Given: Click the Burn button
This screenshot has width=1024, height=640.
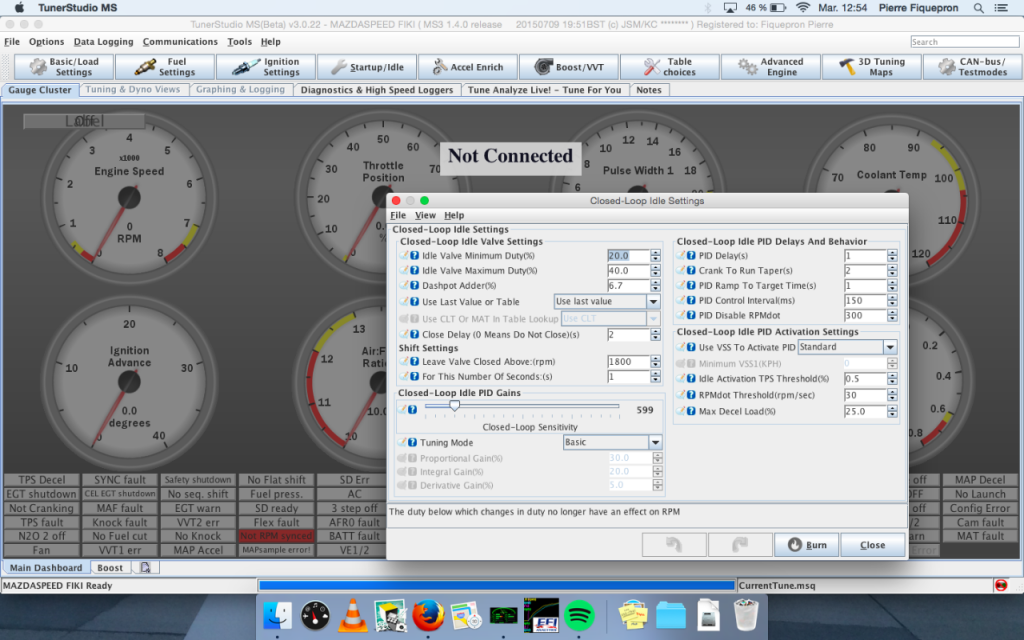Looking at the screenshot, I should tap(807, 545).
